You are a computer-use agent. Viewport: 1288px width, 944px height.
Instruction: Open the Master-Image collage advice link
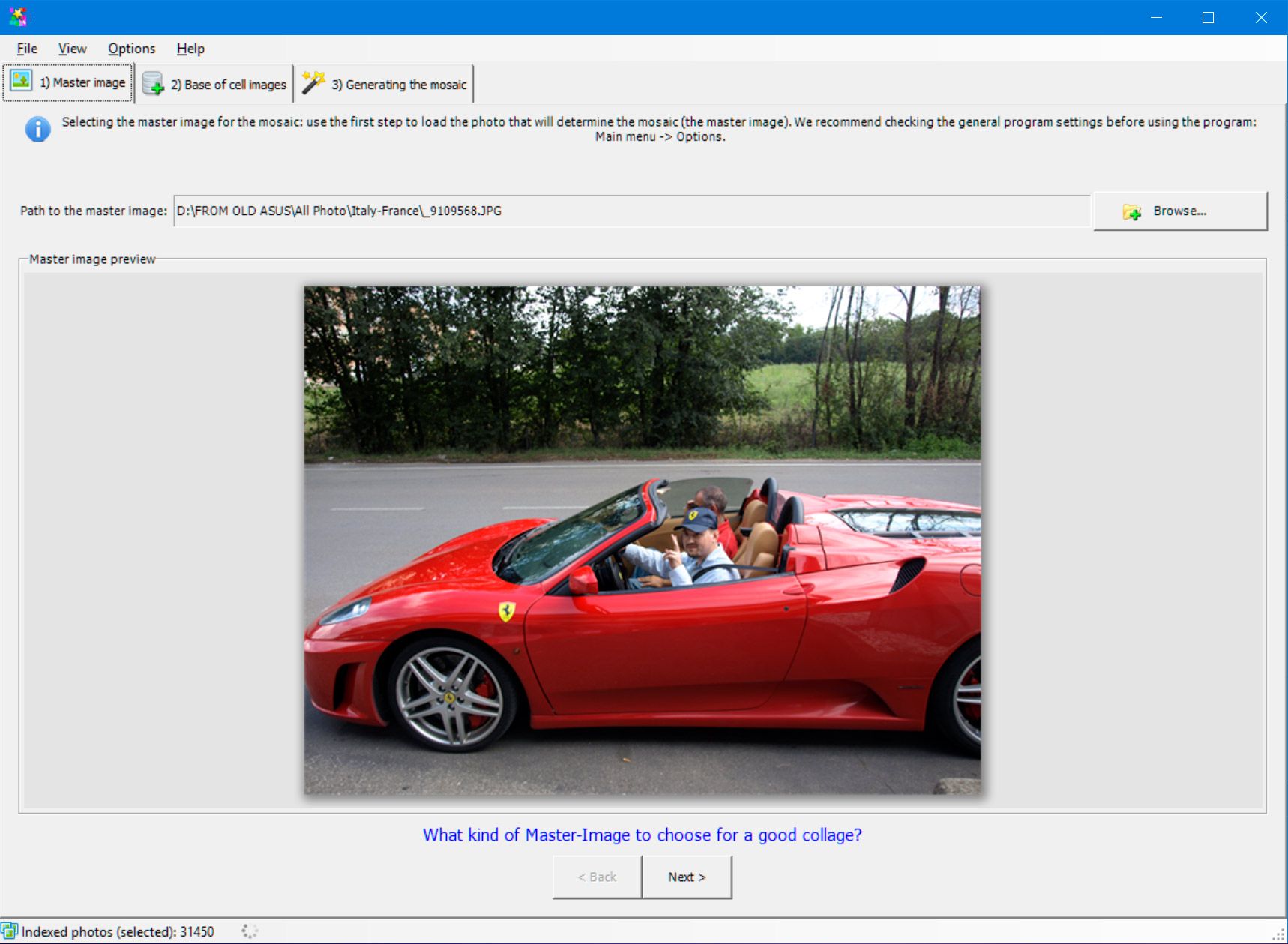[x=642, y=835]
